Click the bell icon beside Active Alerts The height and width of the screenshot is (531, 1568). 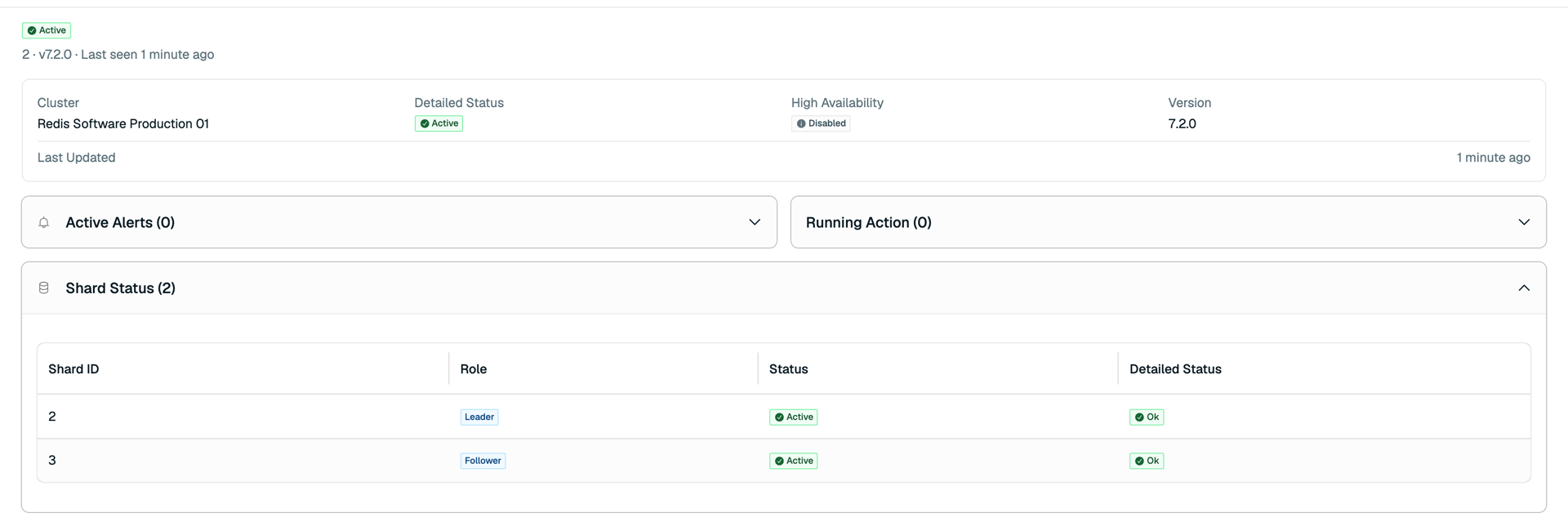point(44,222)
